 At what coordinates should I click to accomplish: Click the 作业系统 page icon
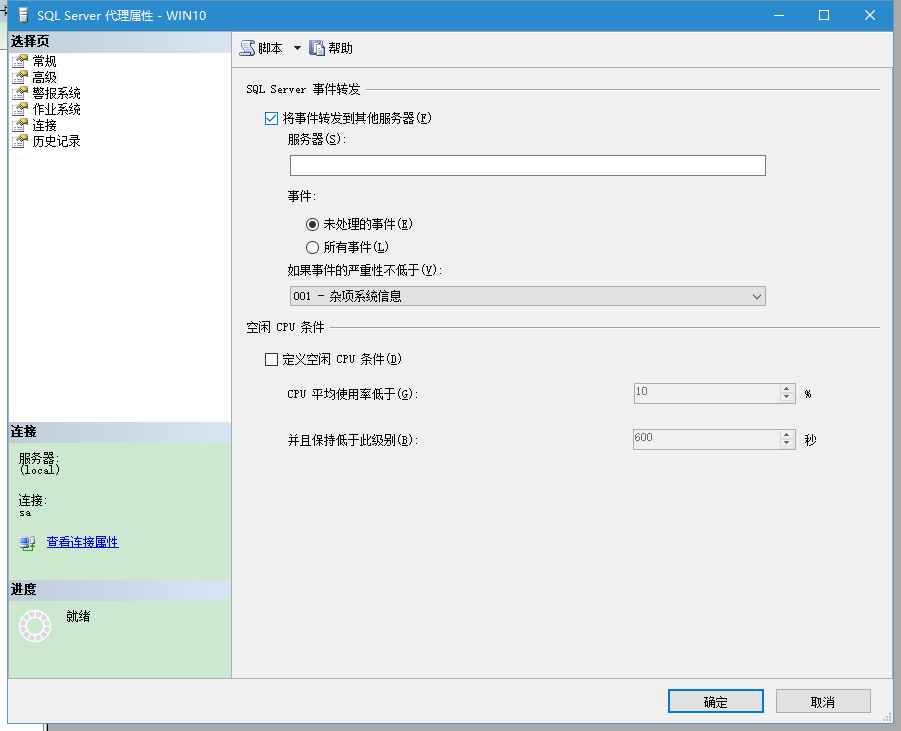pyautogui.click(x=19, y=109)
